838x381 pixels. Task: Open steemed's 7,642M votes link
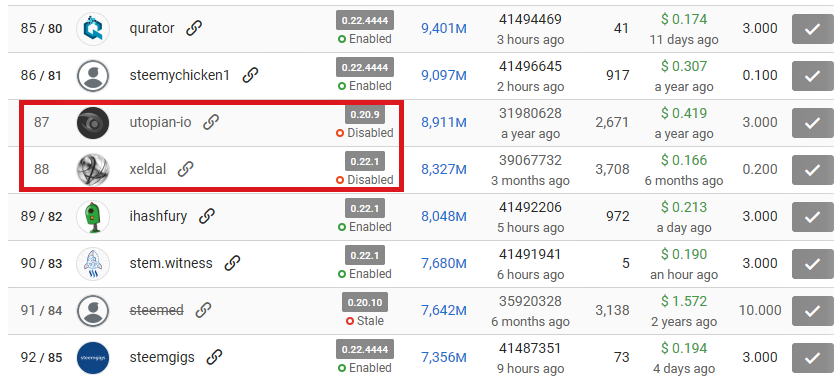(x=444, y=311)
